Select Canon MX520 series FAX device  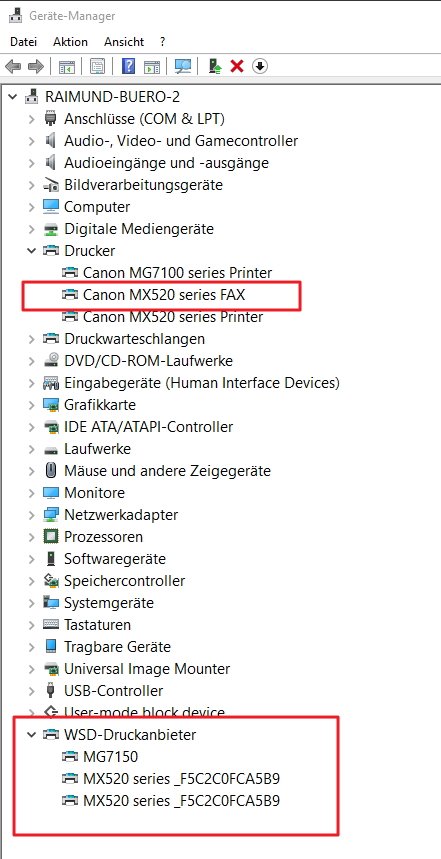pyautogui.click(x=164, y=295)
